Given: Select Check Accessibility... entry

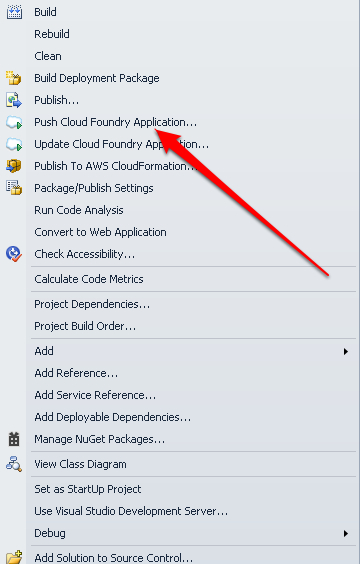Looking at the screenshot, I should (x=85, y=254).
